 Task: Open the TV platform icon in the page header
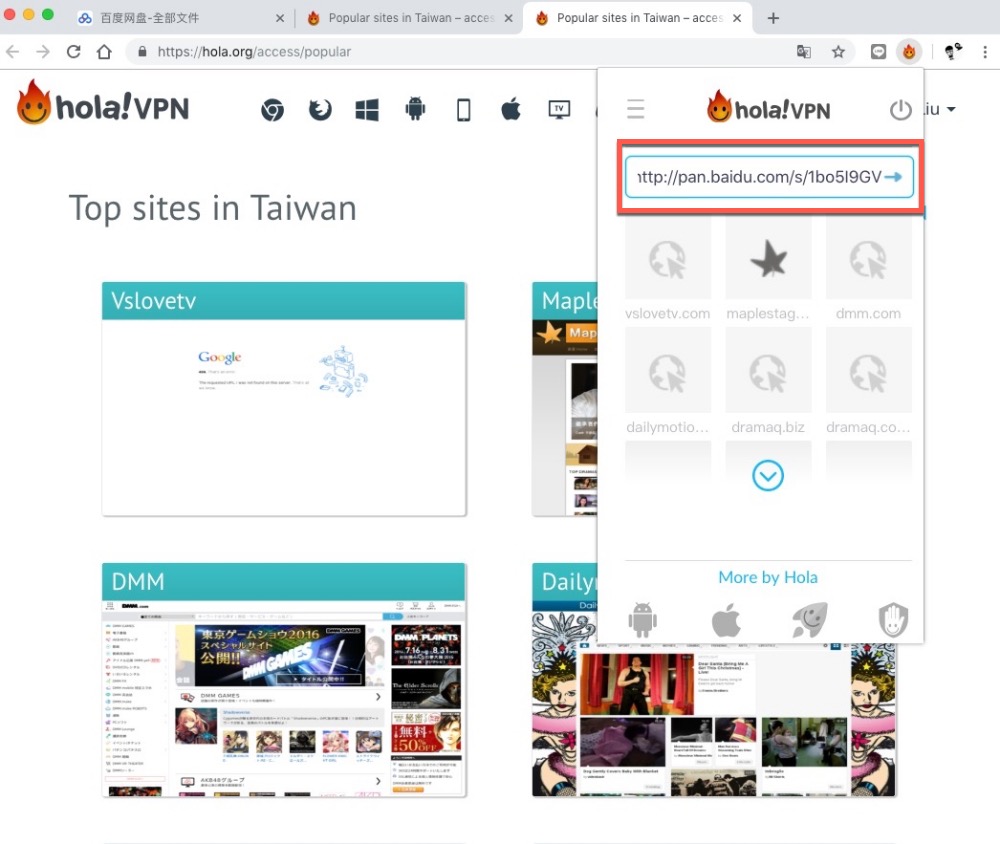click(559, 109)
